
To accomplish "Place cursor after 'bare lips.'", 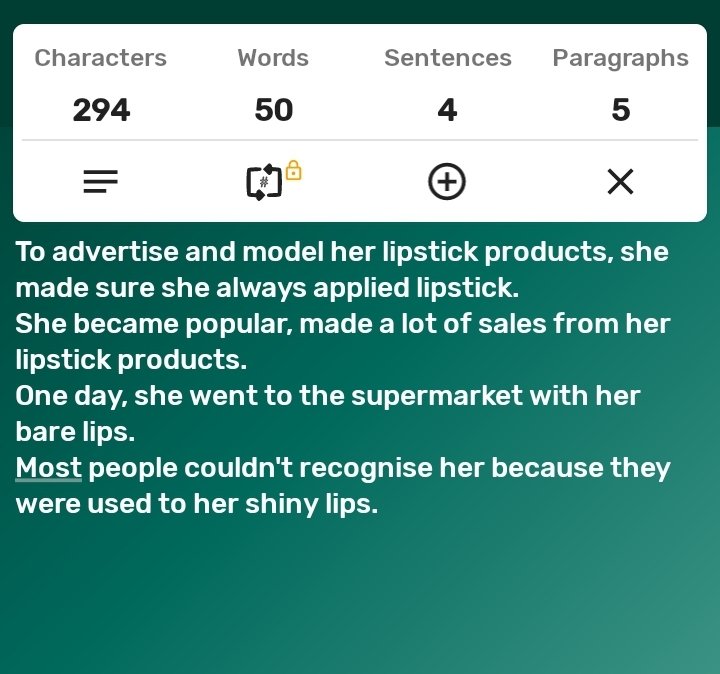I will pyautogui.click(x=136, y=432).
